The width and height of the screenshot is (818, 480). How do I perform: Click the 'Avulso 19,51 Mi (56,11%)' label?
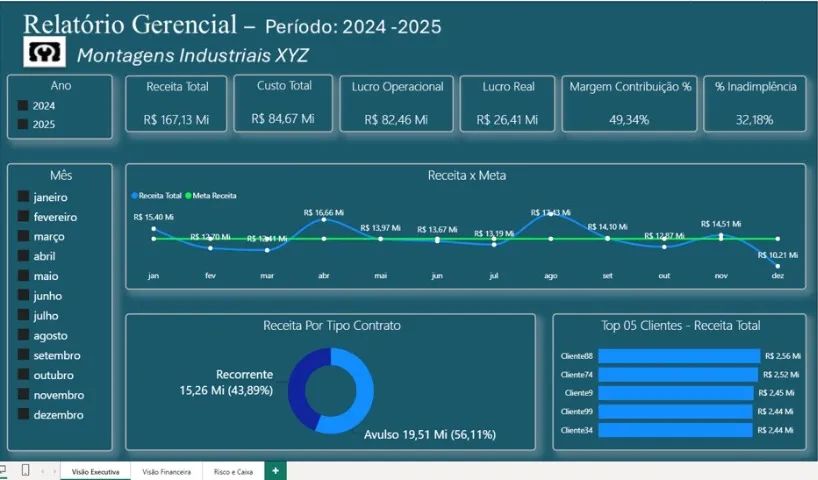(430, 434)
